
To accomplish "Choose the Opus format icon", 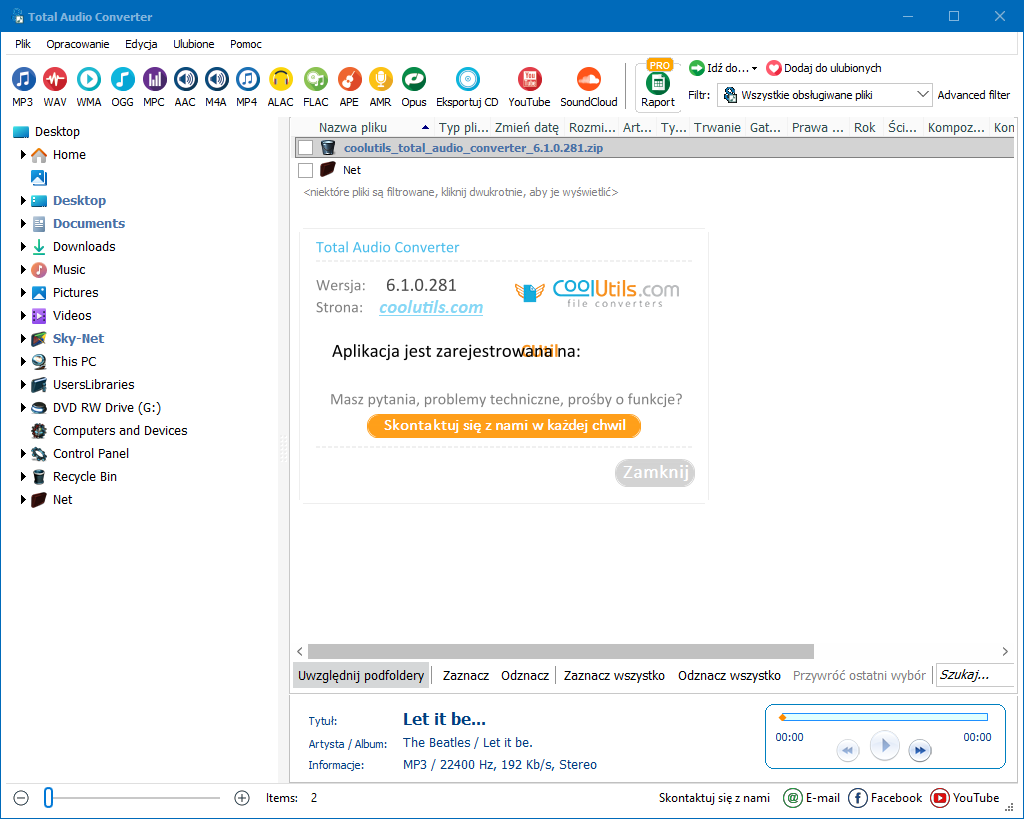I will (414, 80).
